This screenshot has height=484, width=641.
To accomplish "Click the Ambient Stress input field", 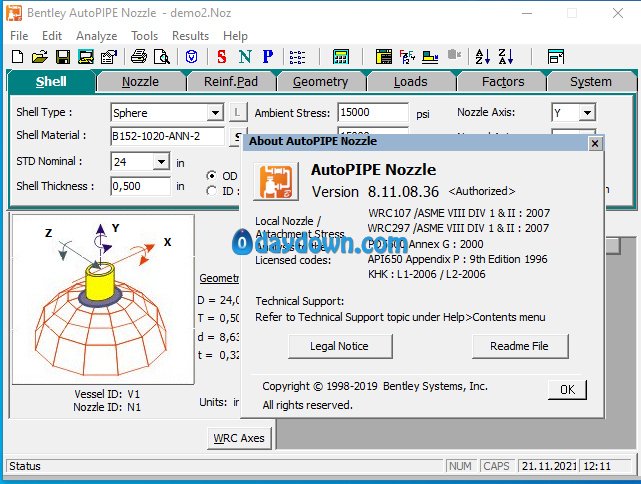I will click(372, 112).
